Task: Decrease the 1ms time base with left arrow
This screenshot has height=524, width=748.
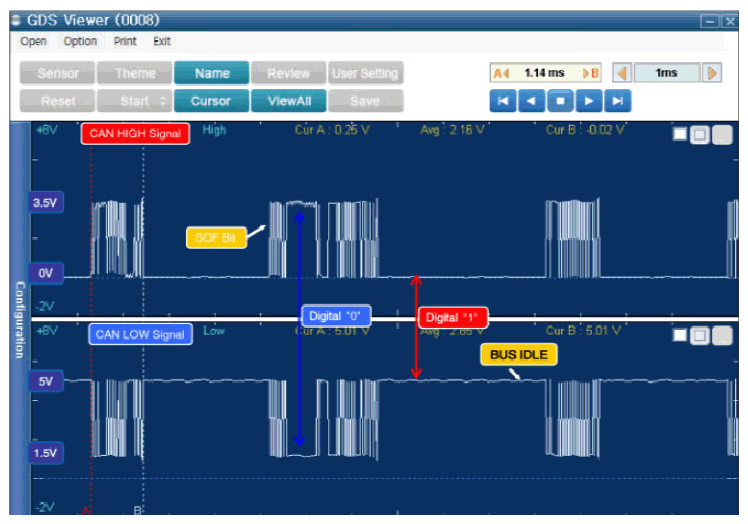Action: coord(622,73)
